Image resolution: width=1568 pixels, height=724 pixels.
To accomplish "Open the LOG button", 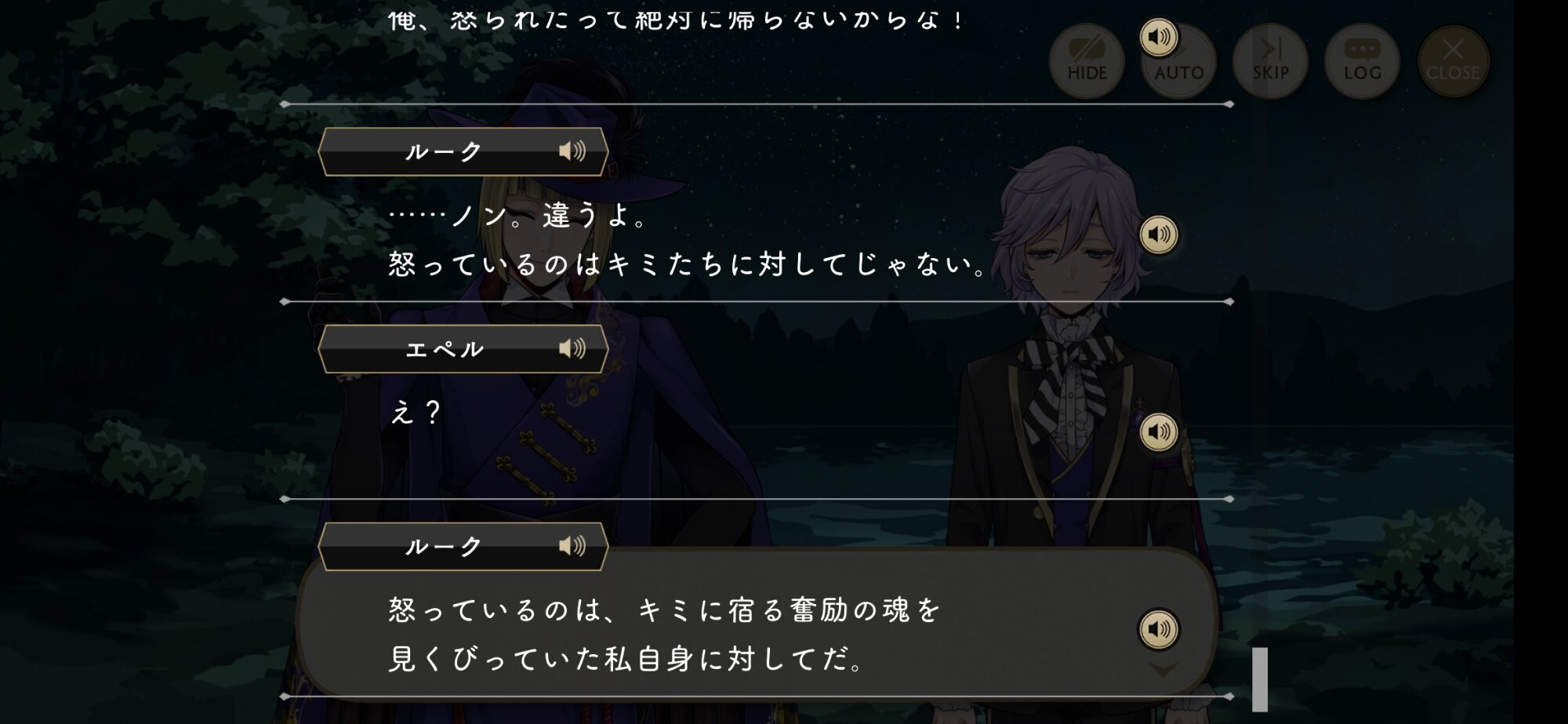I will click(x=1362, y=61).
